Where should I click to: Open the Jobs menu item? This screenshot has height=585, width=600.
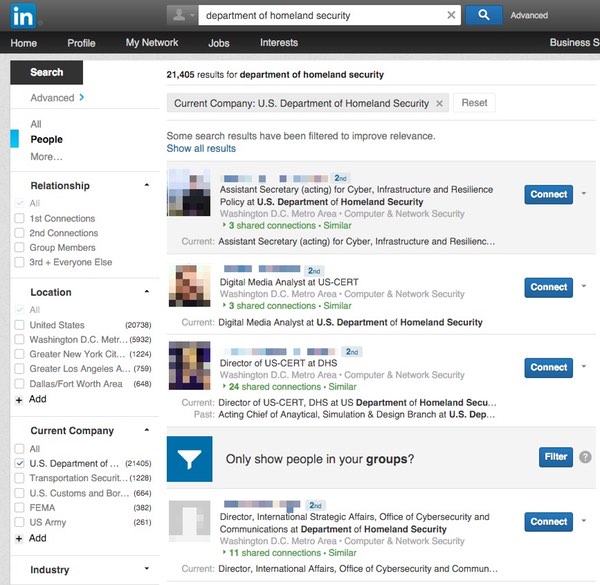pyautogui.click(x=219, y=43)
